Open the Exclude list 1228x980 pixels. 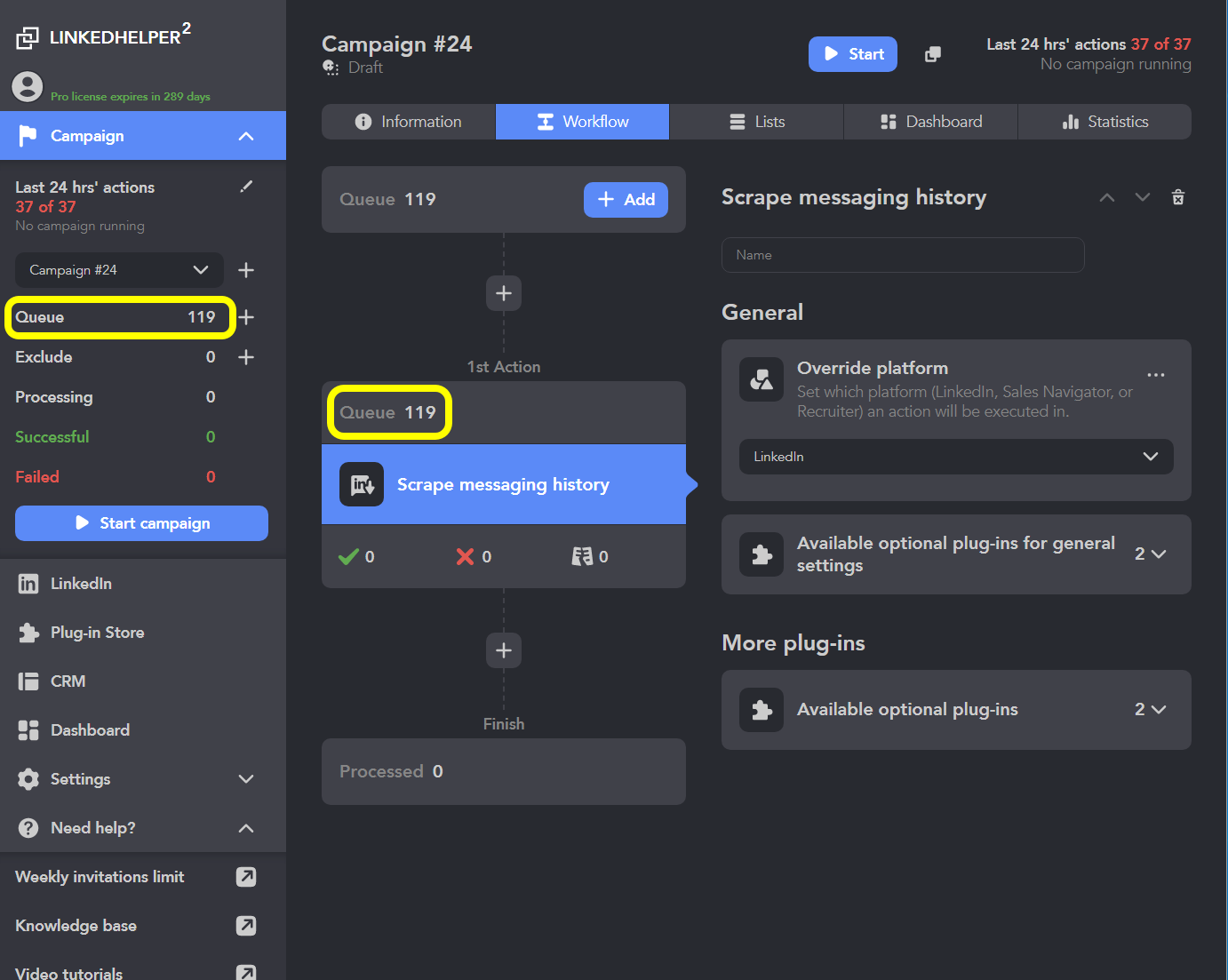click(116, 357)
